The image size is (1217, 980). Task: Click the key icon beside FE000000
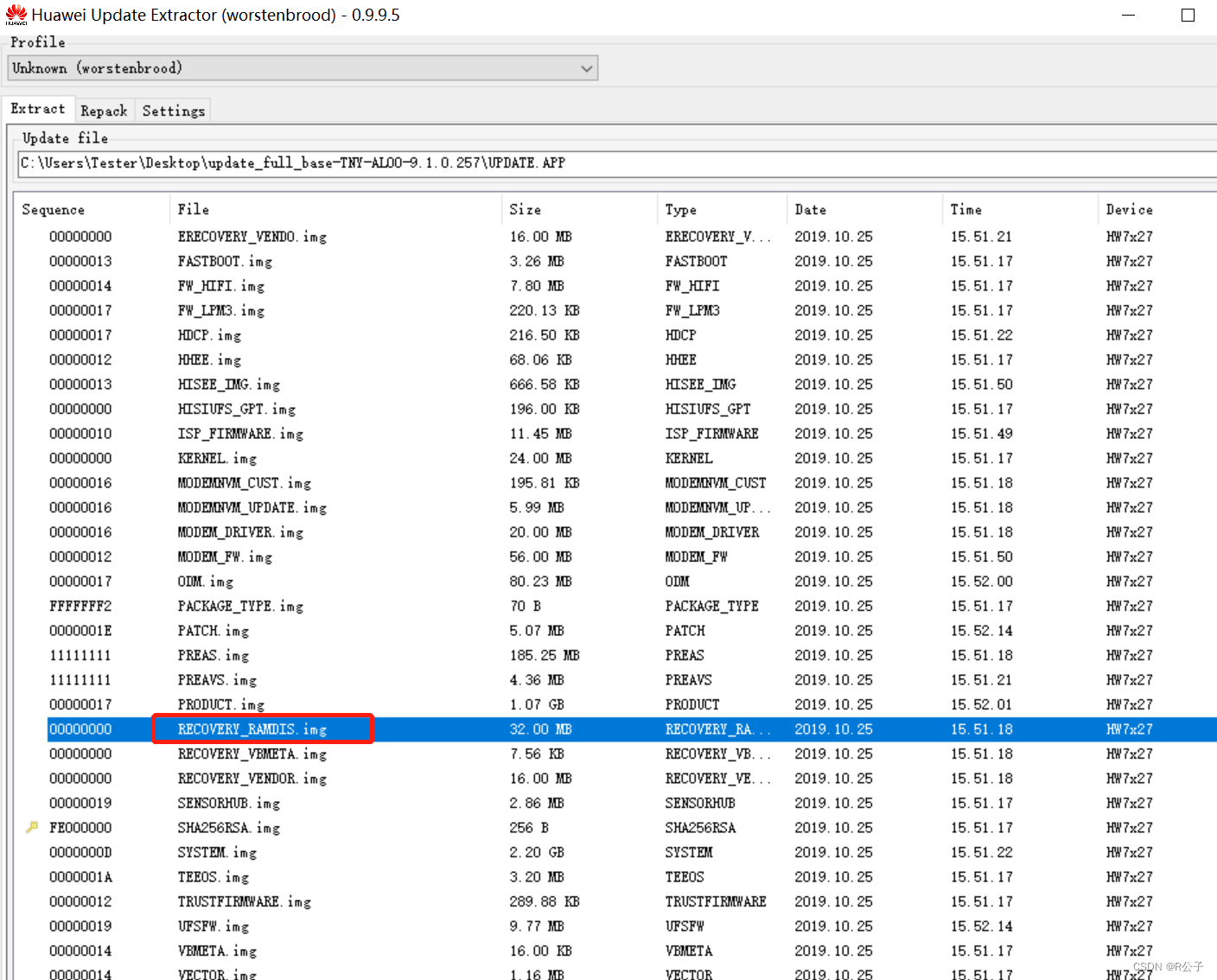32,827
